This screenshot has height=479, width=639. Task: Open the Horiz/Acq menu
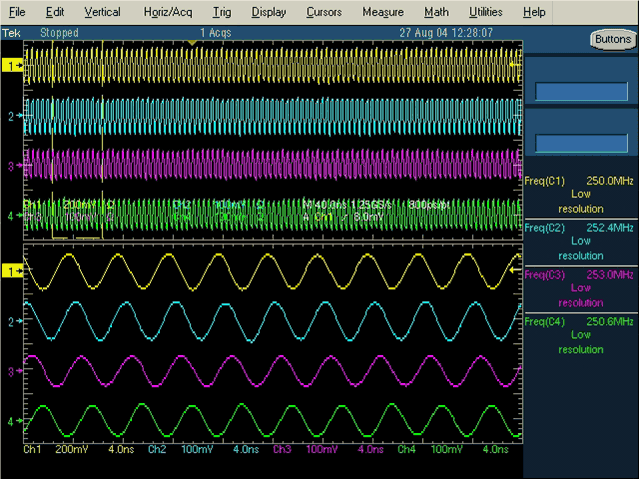click(166, 12)
